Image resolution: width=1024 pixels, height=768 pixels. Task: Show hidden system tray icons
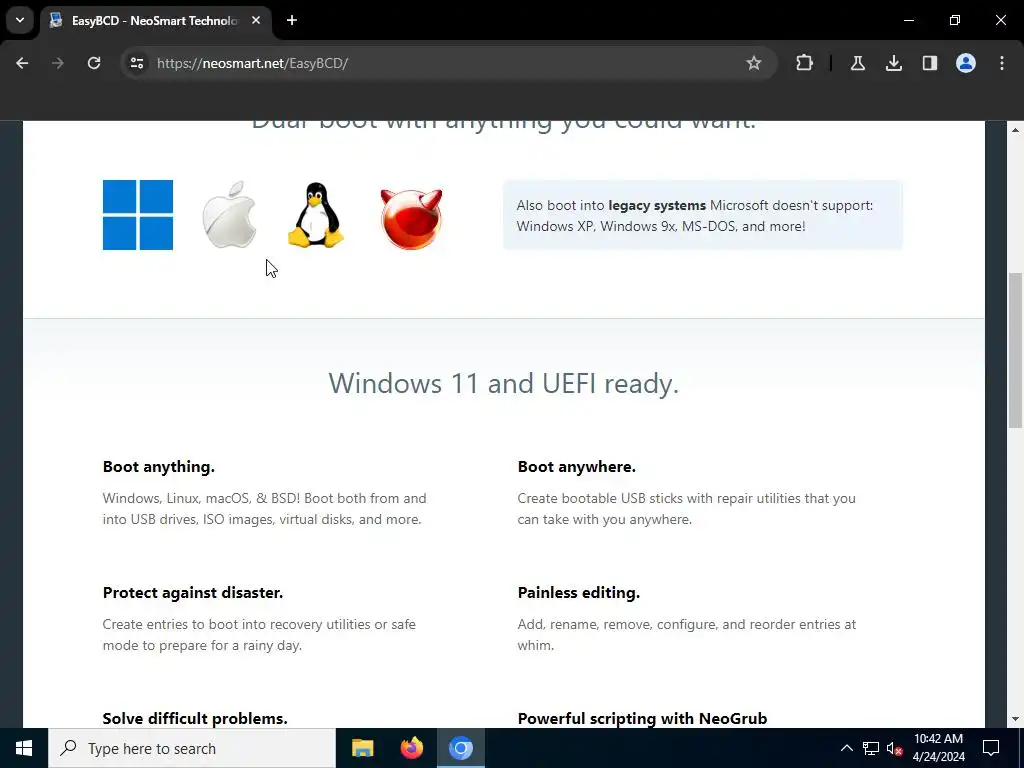pyautogui.click(x=846, y=748)
